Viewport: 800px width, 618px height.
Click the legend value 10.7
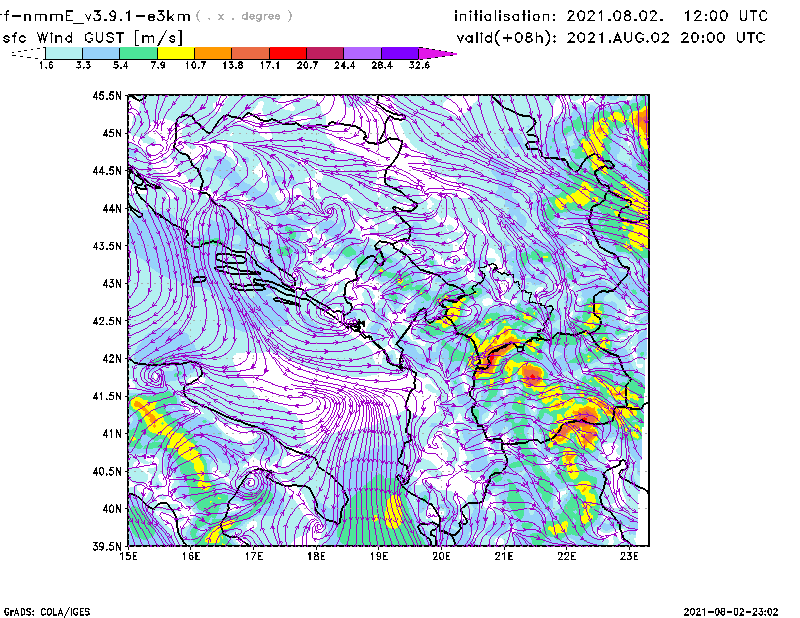tap(195, 65)
